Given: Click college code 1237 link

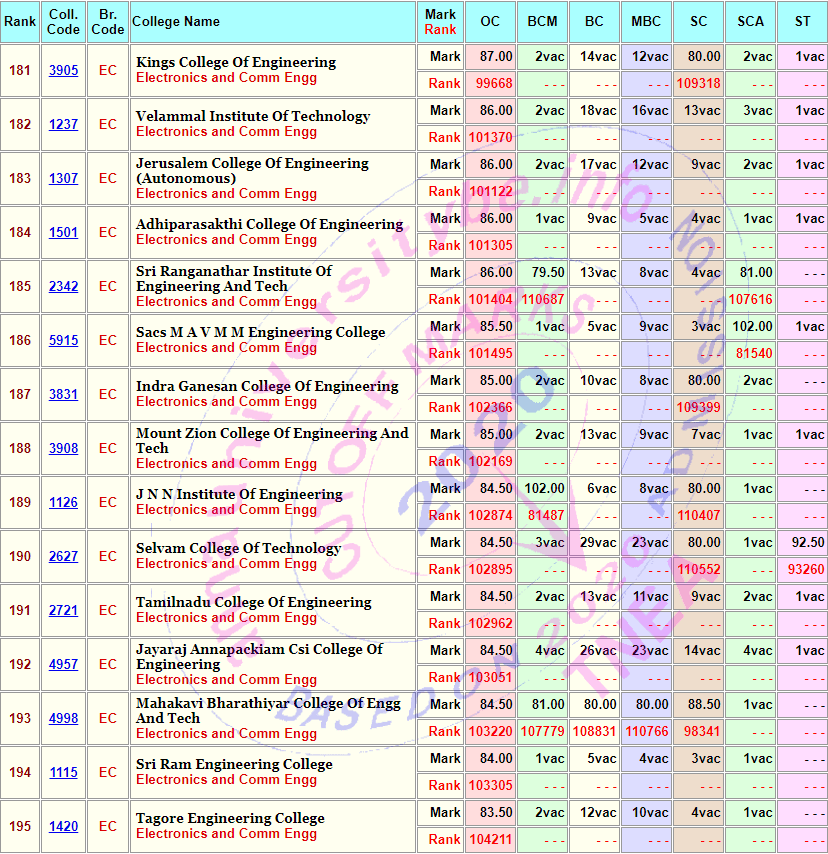Looking at the screenshot, I should pos(63,125).
